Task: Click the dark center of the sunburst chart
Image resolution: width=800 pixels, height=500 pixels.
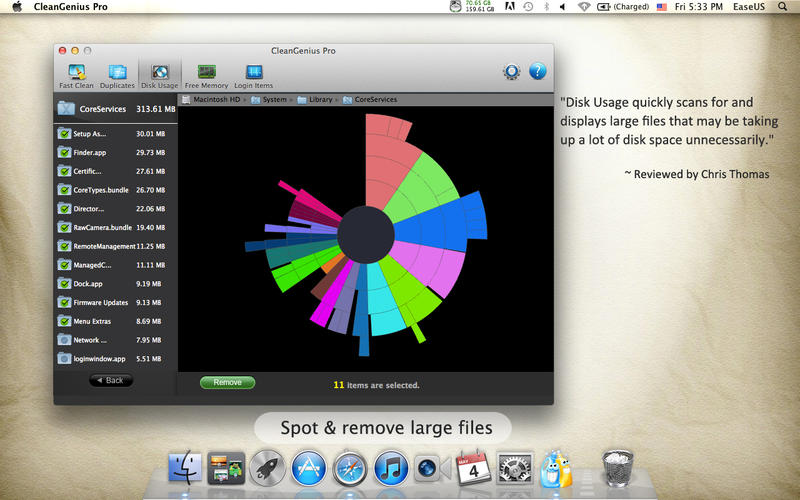Action: 366,235
